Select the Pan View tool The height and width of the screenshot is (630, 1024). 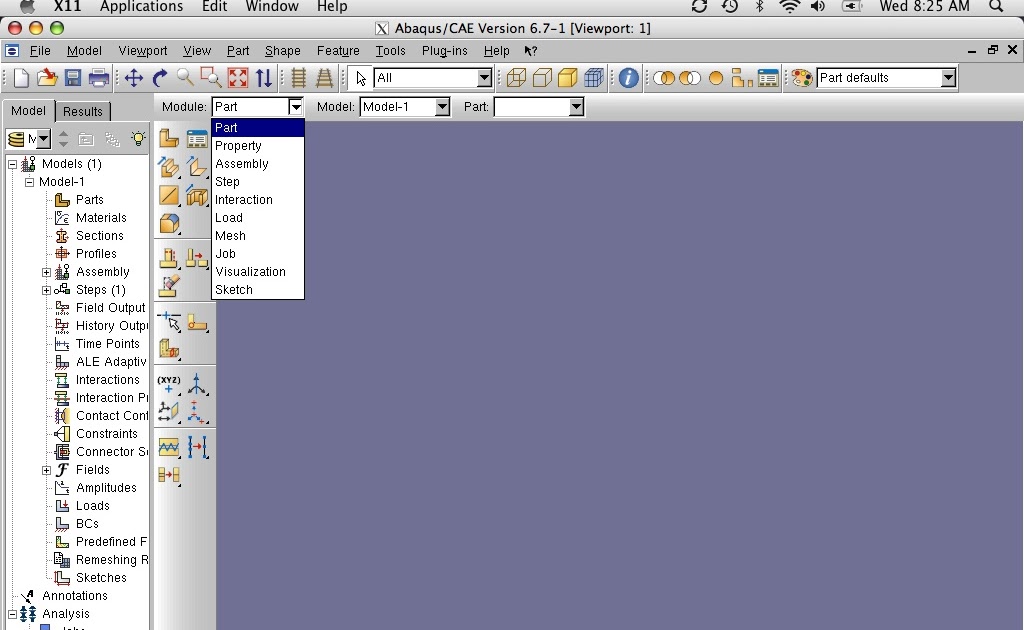click(134, 77)
